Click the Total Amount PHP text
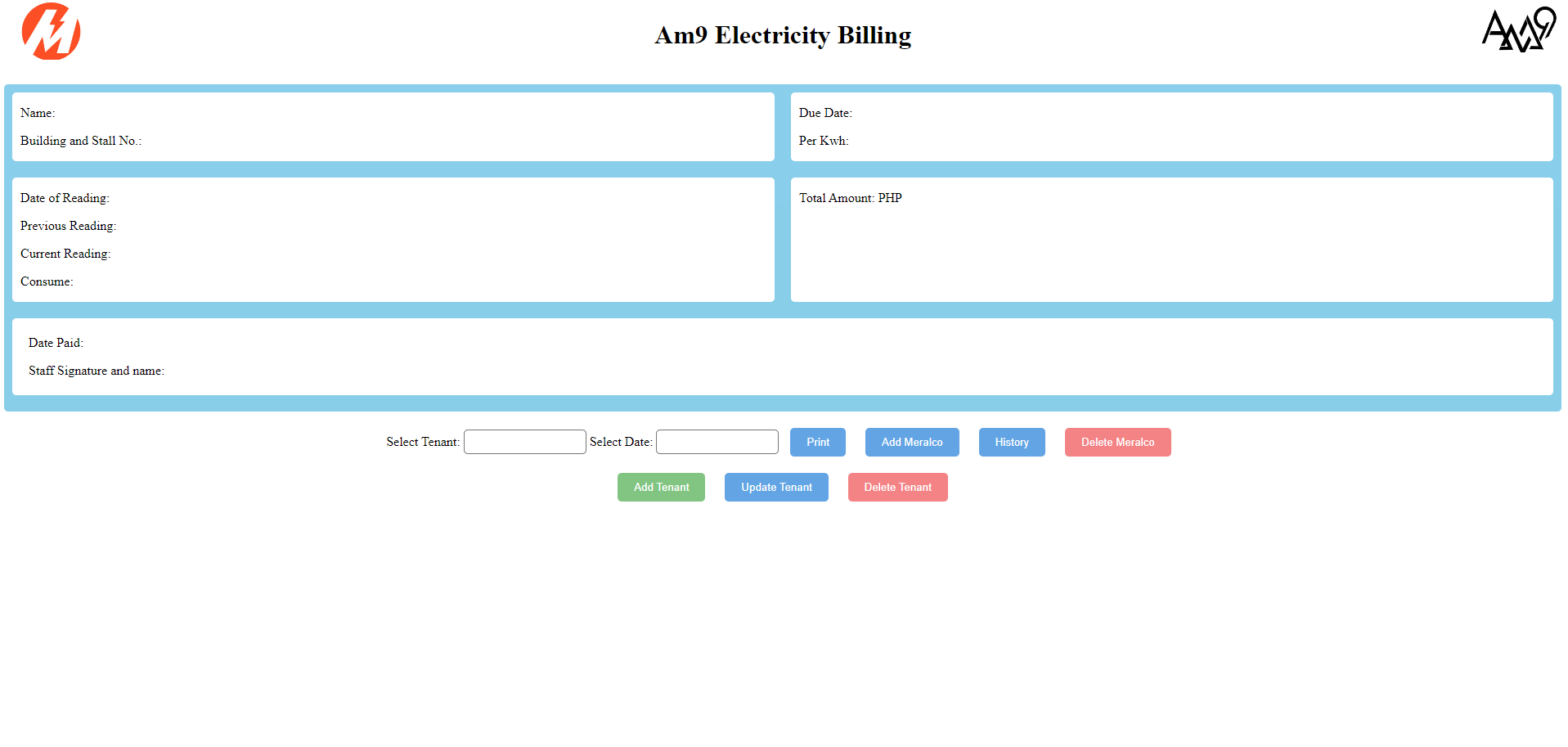The image size is (1568, 747). click(x=850, y=198)
